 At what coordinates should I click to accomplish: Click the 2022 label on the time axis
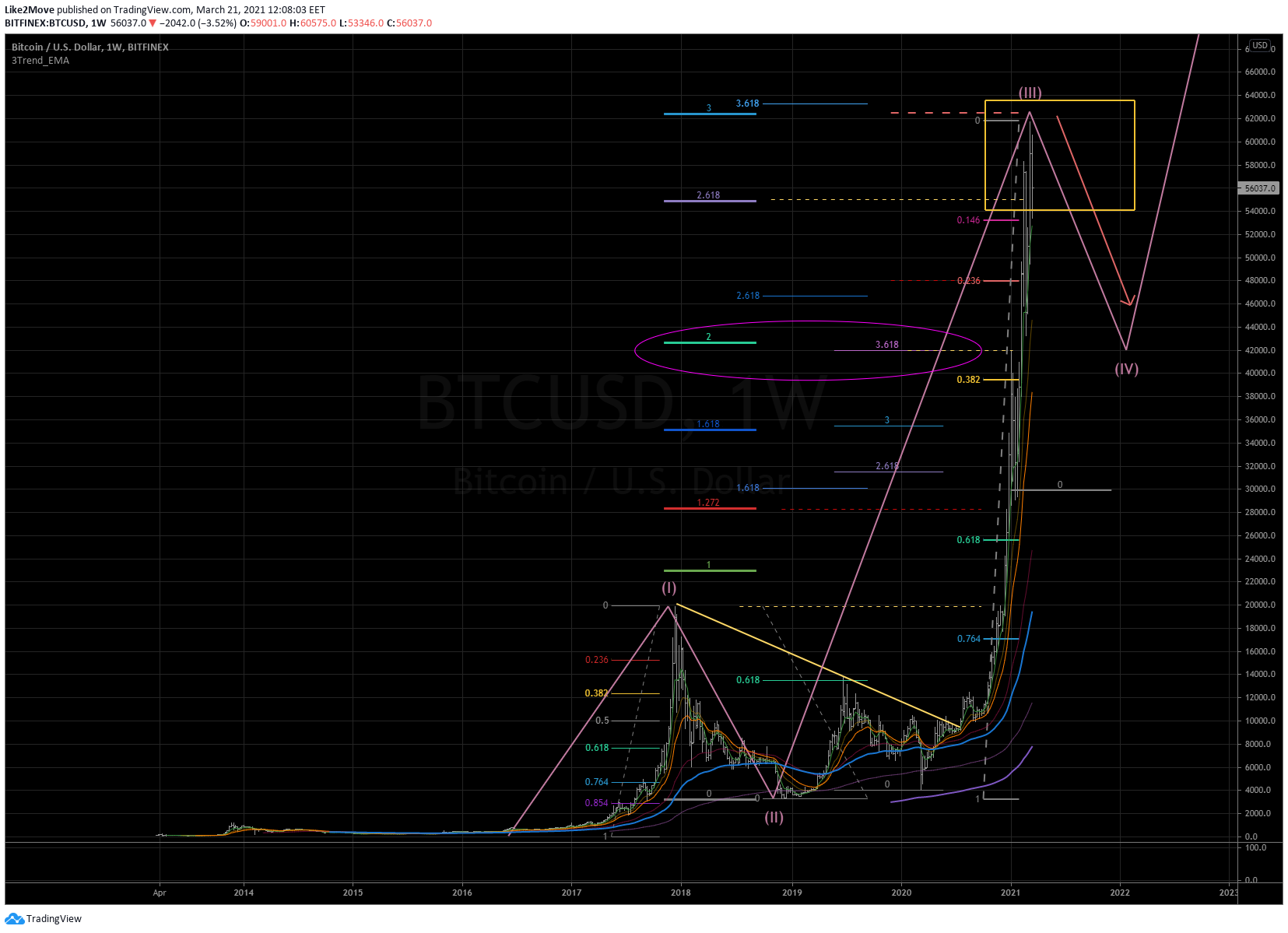click(x=1120, y=893)
